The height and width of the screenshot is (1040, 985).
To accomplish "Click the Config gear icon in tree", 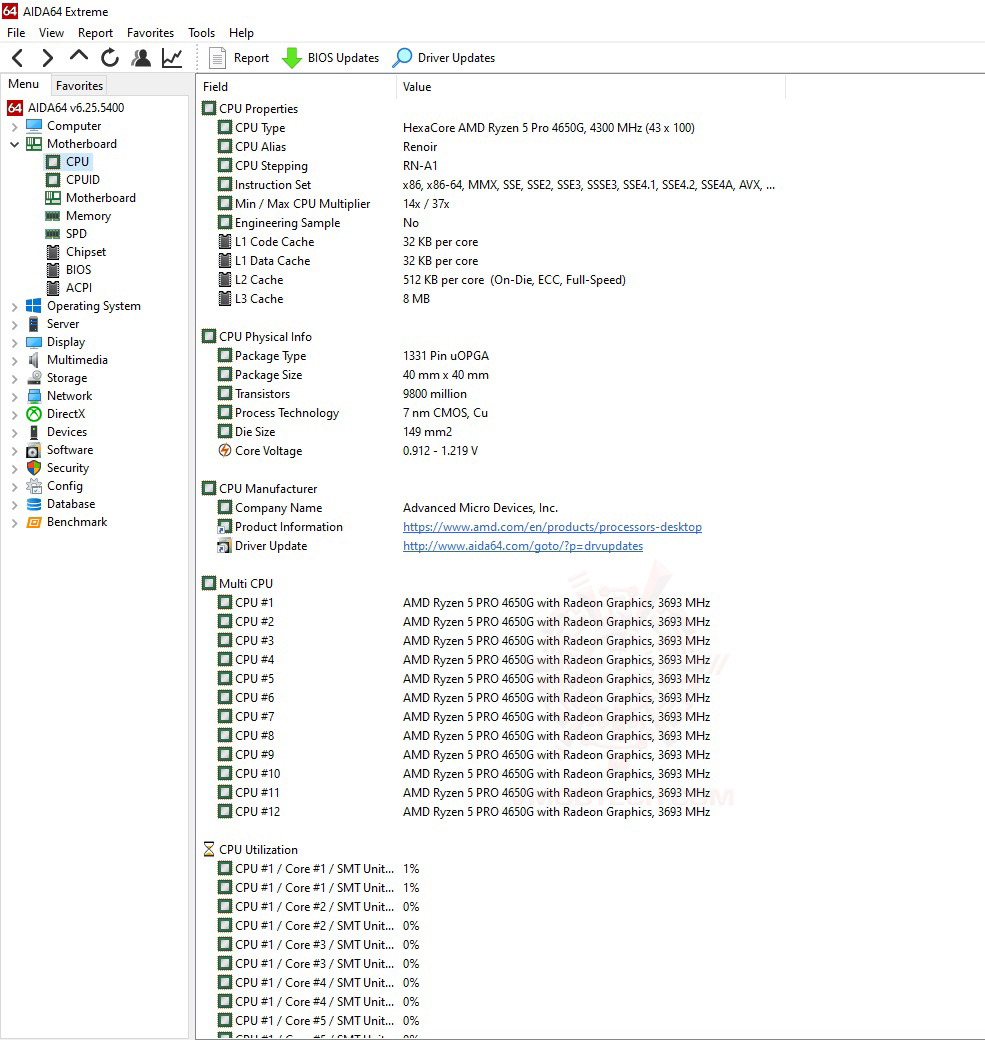I will [x=34, y=486].
